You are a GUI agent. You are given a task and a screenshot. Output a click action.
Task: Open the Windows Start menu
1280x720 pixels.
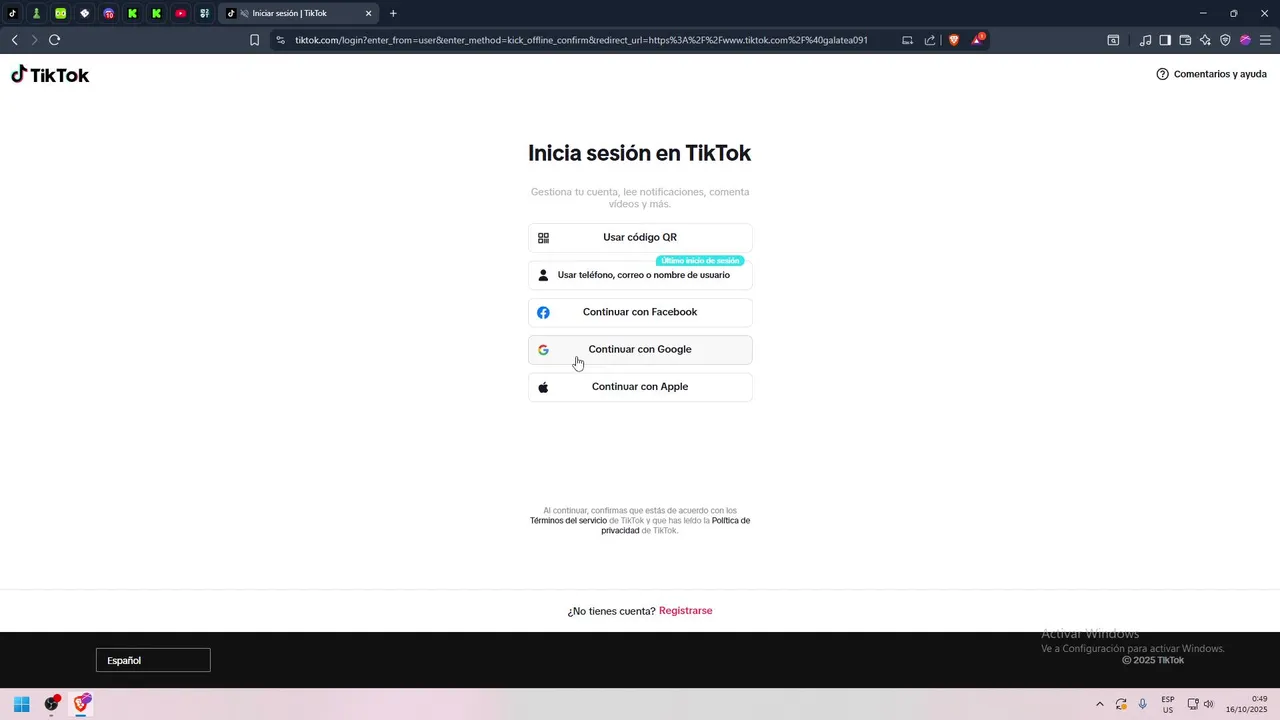(21, 704)
